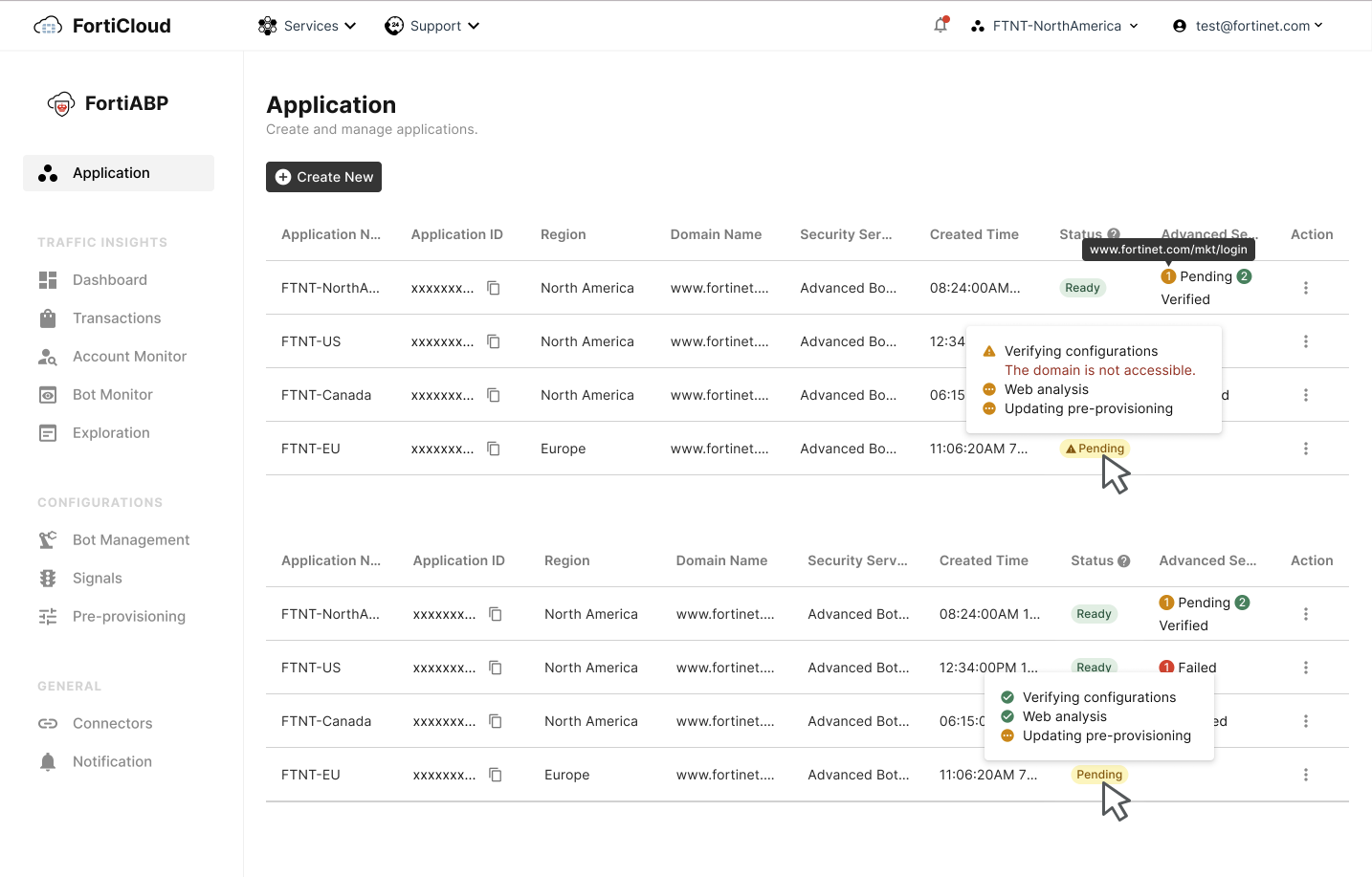Open the Exploration view
The width and height of the screenshot is (1372, 877).
coord(112,432)
